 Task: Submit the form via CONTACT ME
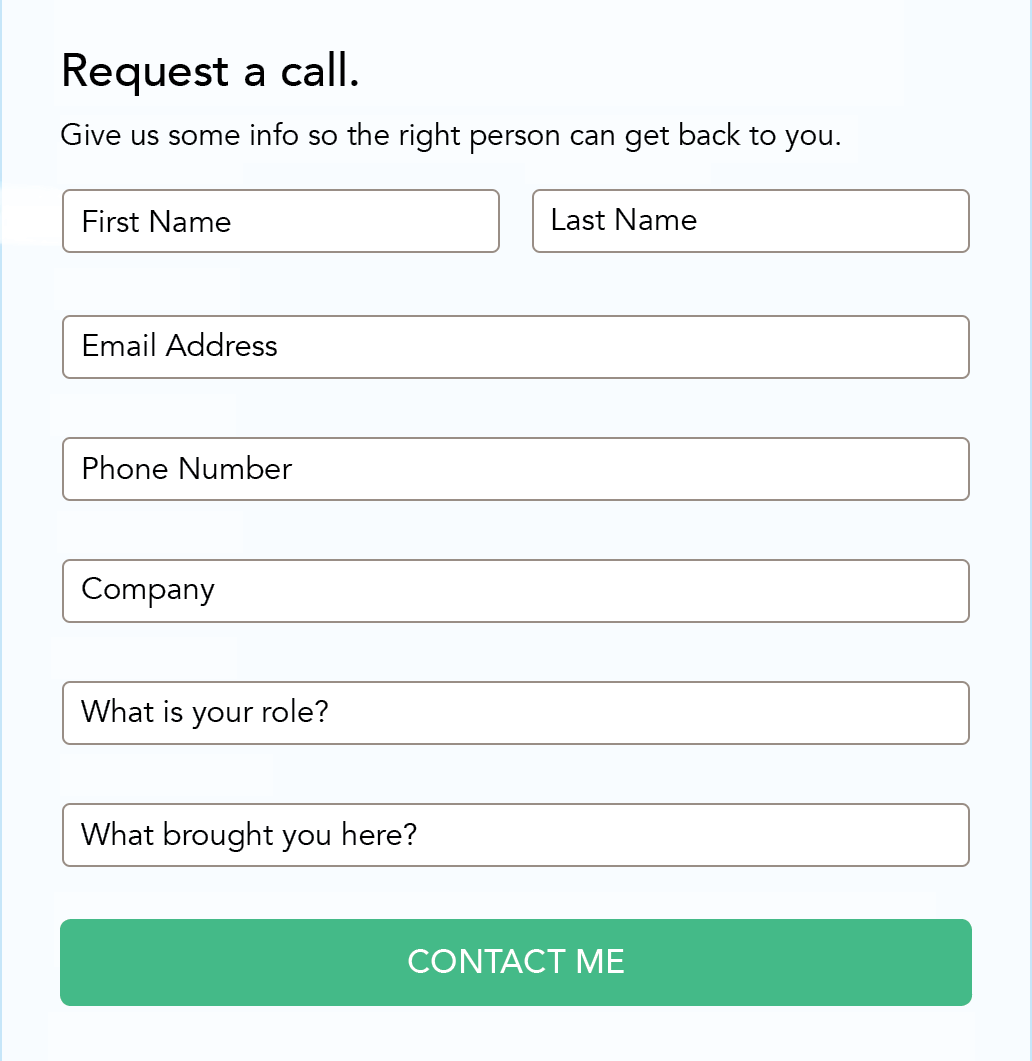516,962
